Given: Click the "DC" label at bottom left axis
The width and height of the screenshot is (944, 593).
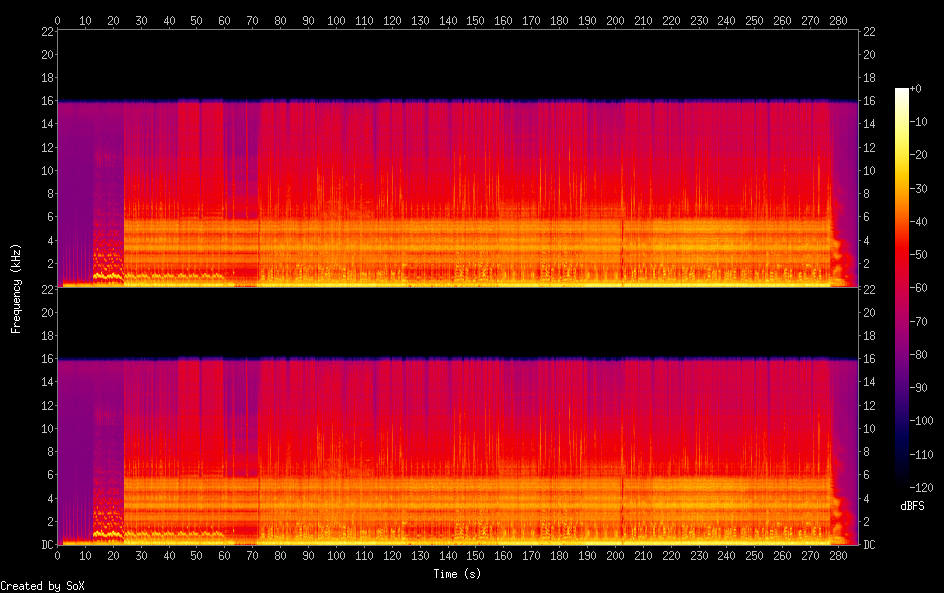Looking at the screenshot, I should coord(45,545).
